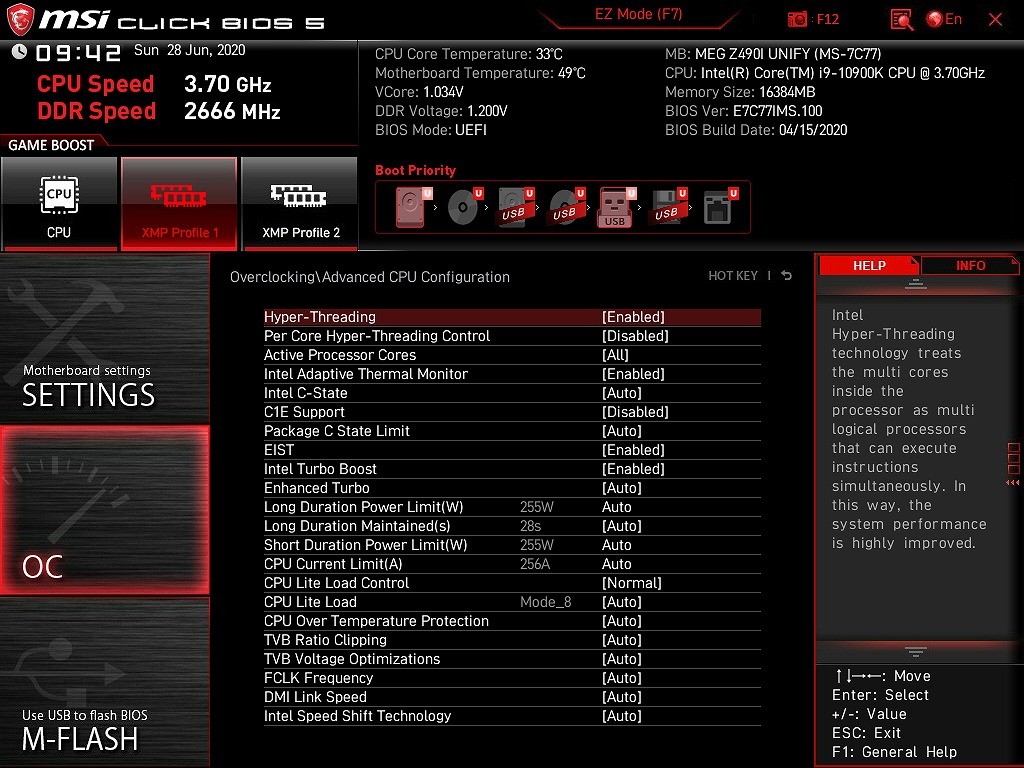Select the optical disc boot device icon

point(462,208)
